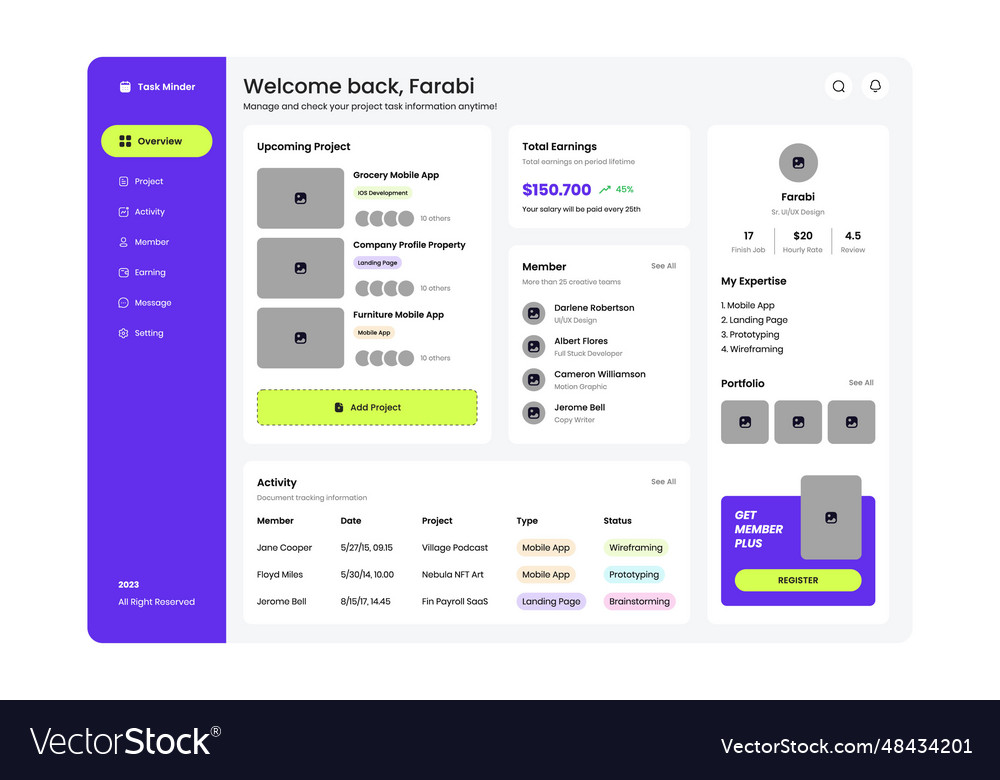Click the Wireframing status tag
The height and width of the screenshot is (780, 1000).
(x=636, y=548)
